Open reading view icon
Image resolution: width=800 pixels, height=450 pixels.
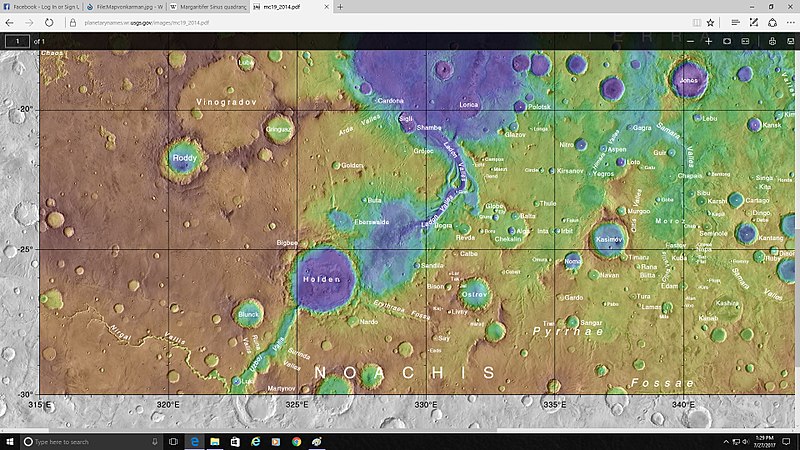(696, 22)
